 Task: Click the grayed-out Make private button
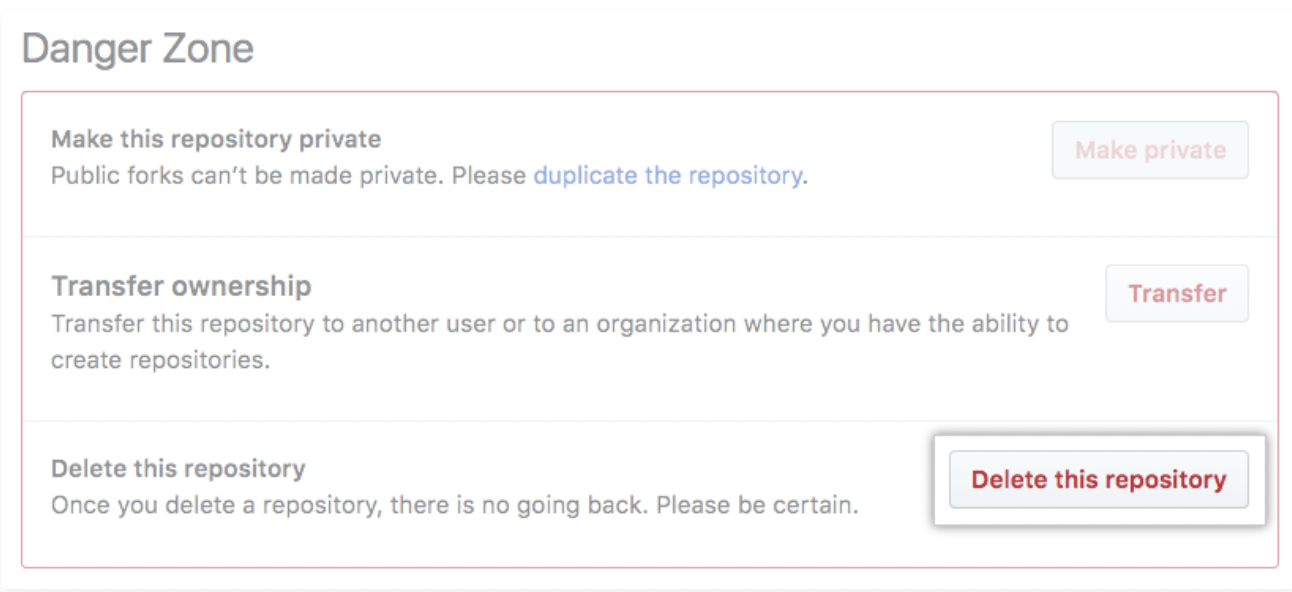1150,150
